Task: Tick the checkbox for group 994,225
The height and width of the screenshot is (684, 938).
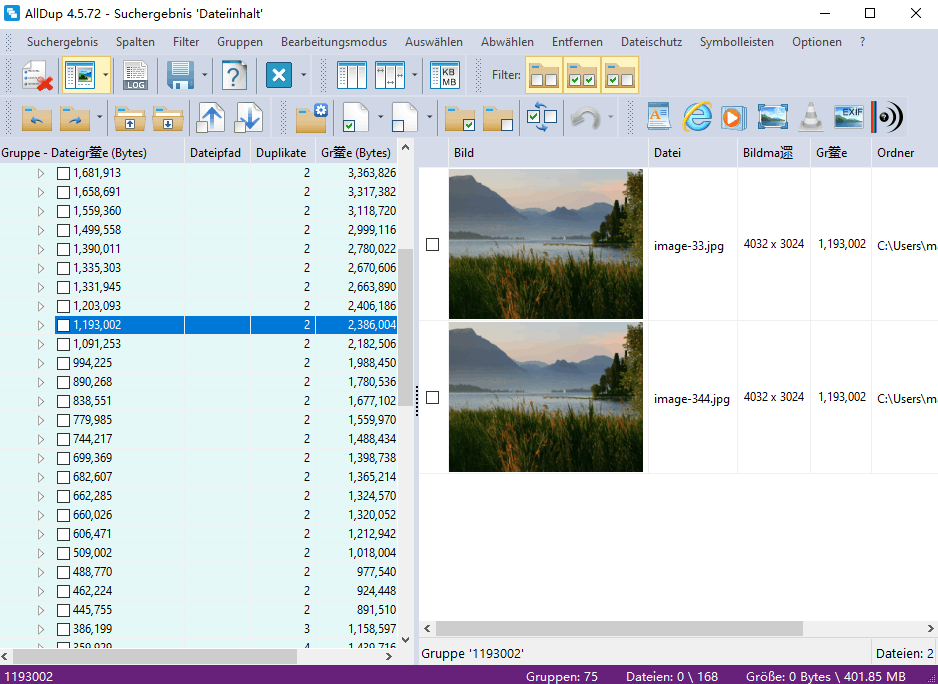Action: click(x=63, y=363)
